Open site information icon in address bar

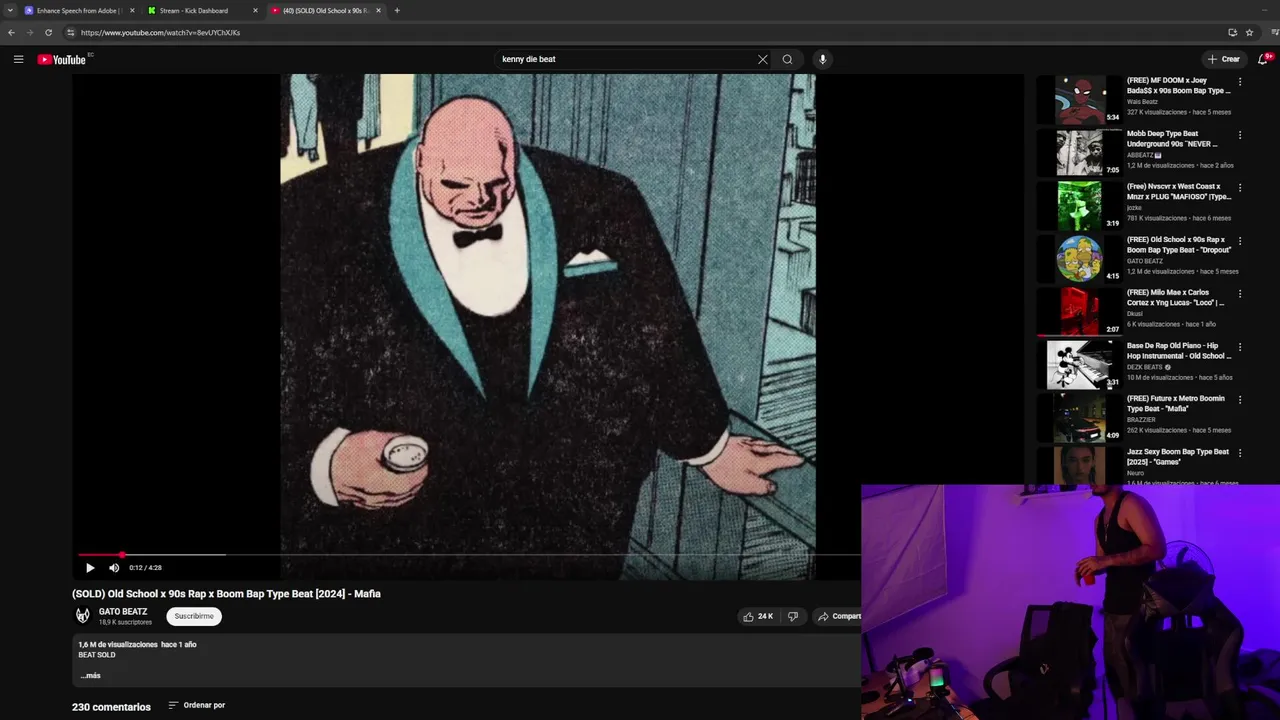pos(70,32)
